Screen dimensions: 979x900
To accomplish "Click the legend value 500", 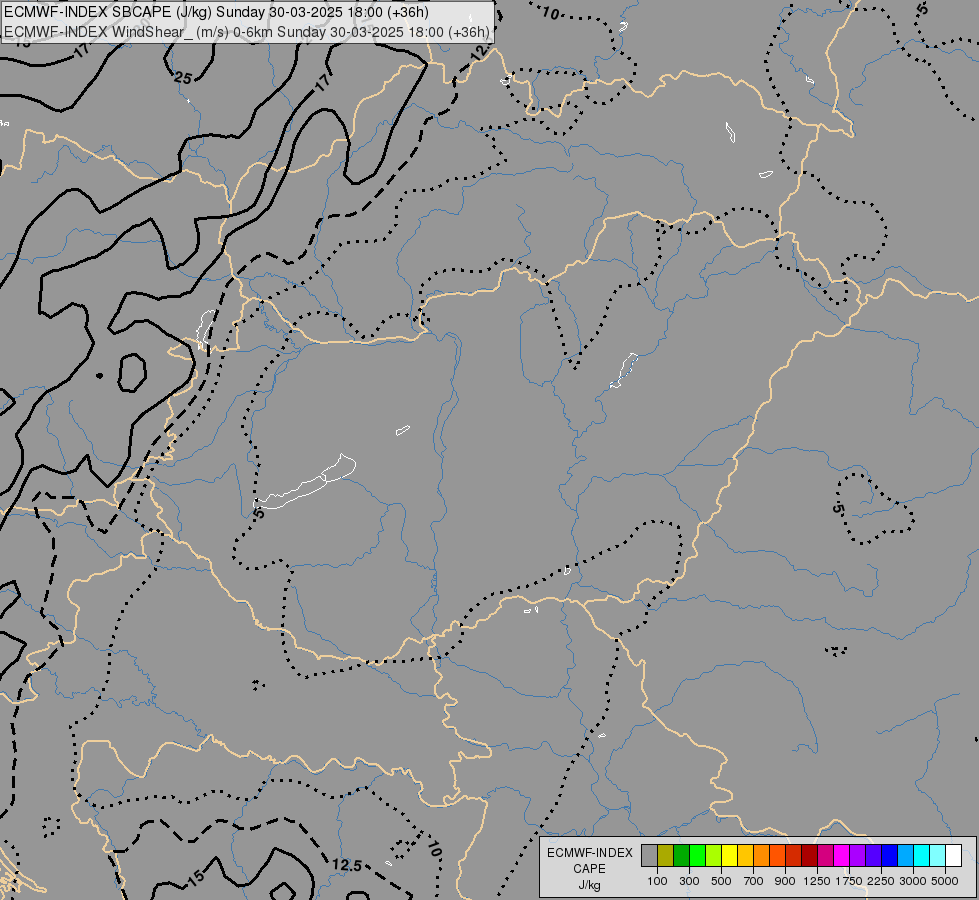I will click(x=721, y=881).
